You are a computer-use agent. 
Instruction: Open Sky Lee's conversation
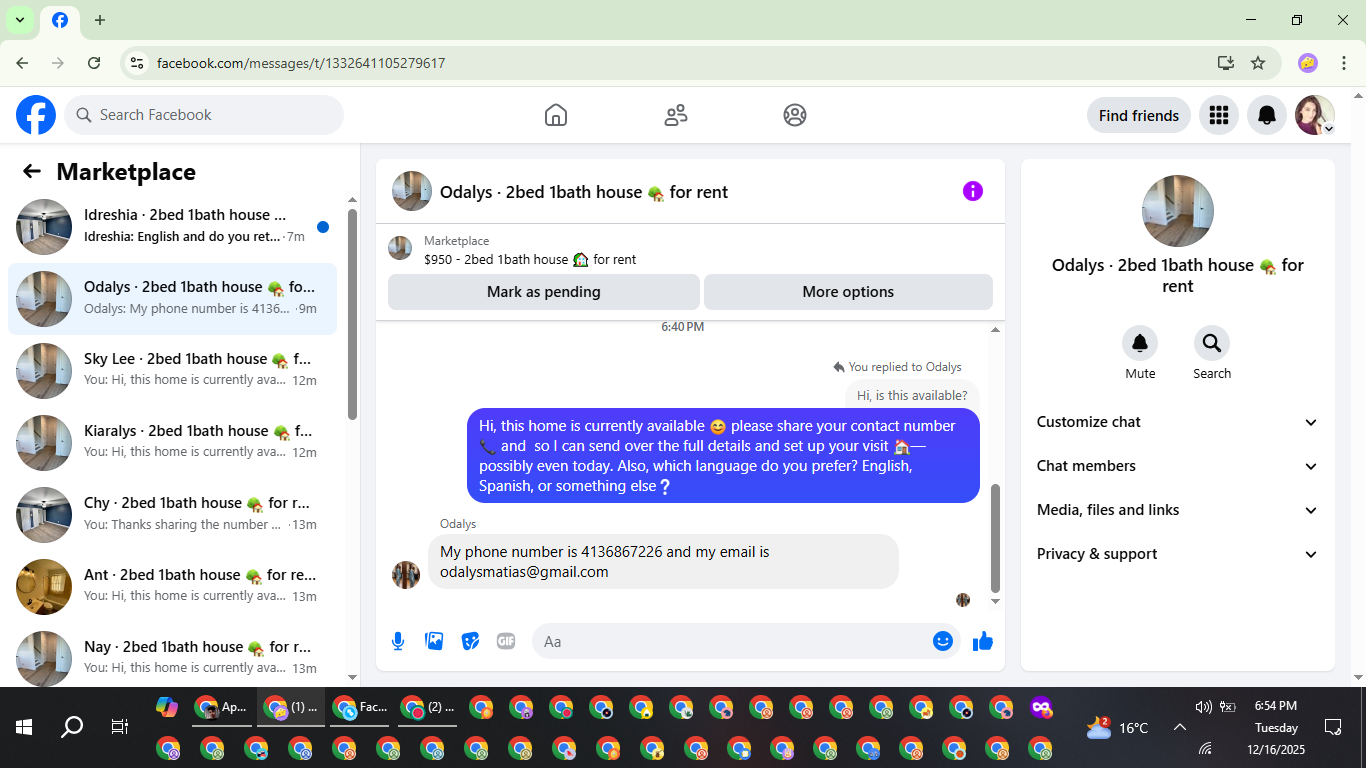172,370
